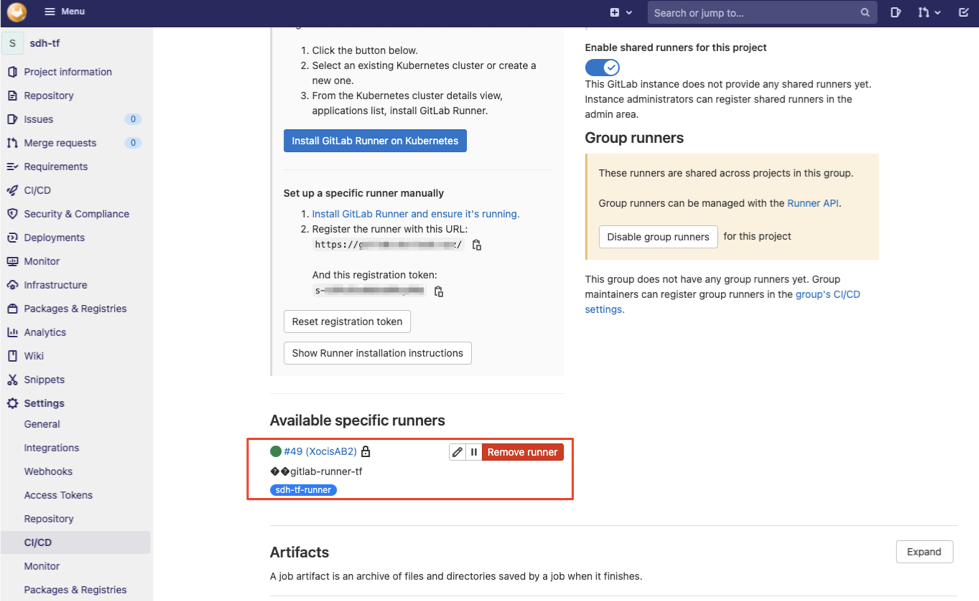Expand the merge requests dropdown arrow

pyautogui.click(x=937, y=12)
